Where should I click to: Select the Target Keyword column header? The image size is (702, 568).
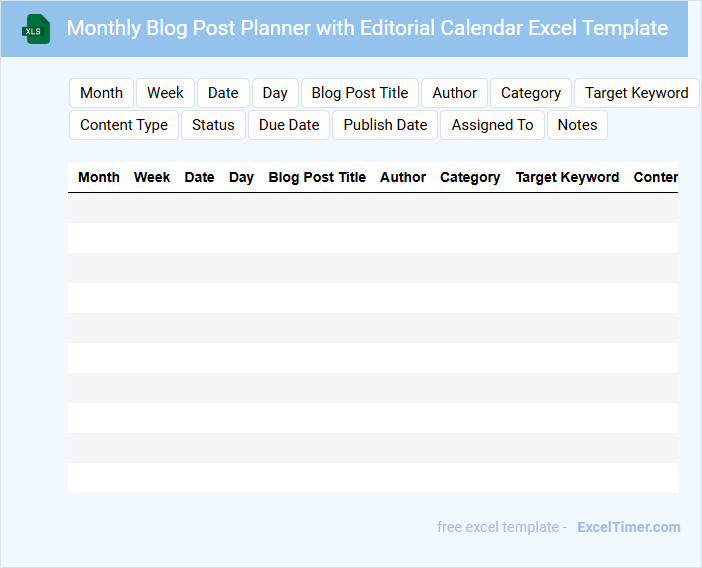pyautogui.click(x=567, y=177)
